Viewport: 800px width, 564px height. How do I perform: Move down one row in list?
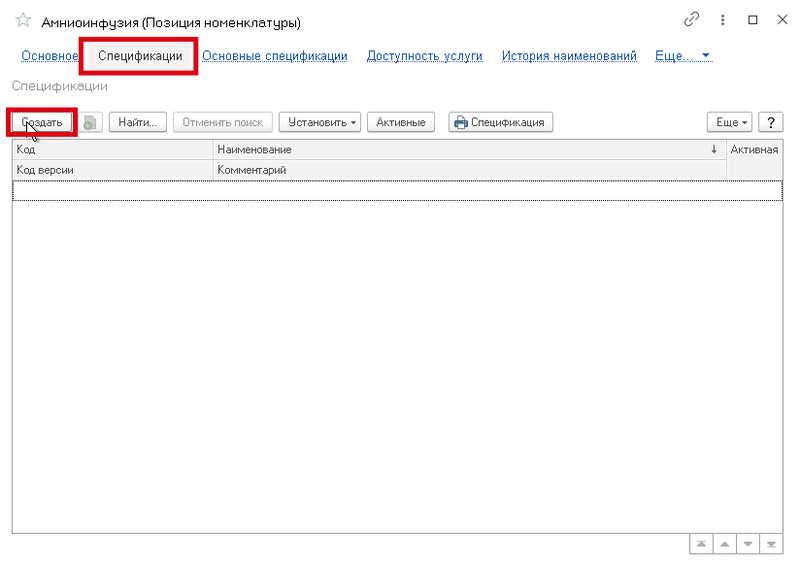click(x=747, y=544)
